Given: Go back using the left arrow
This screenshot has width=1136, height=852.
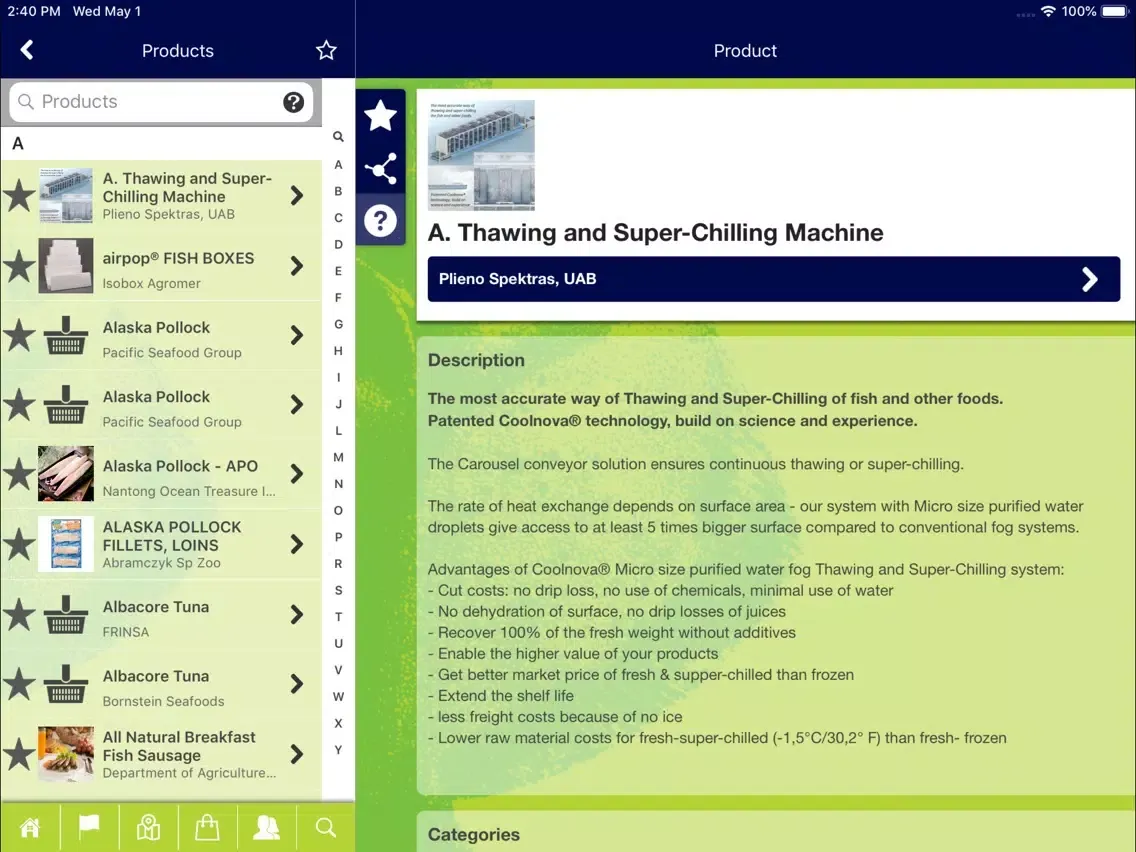Looking at the screenshot, I should pos(27,50).
